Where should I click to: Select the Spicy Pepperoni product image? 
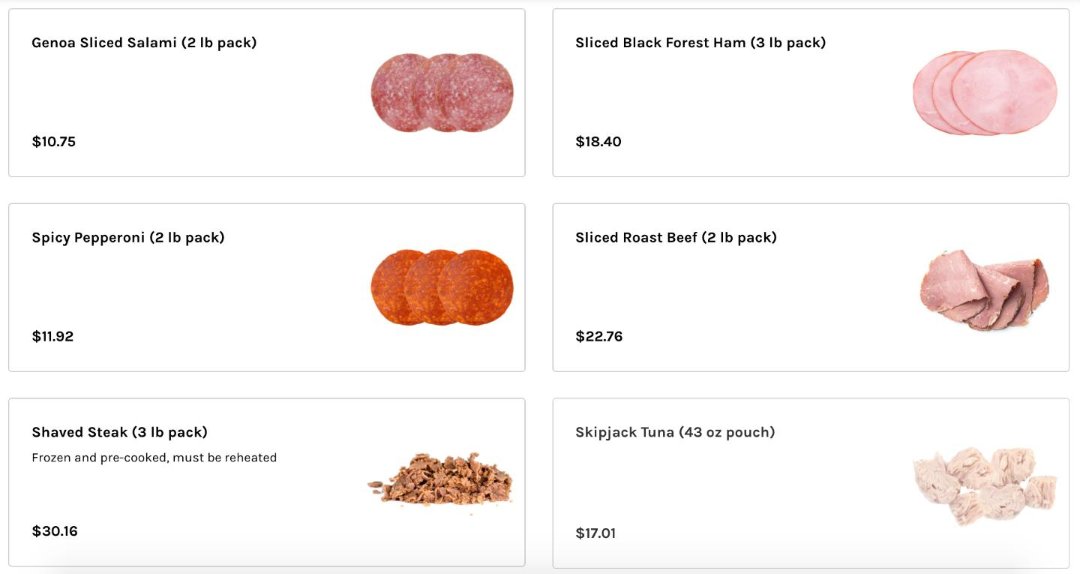(x=442, y=287)
